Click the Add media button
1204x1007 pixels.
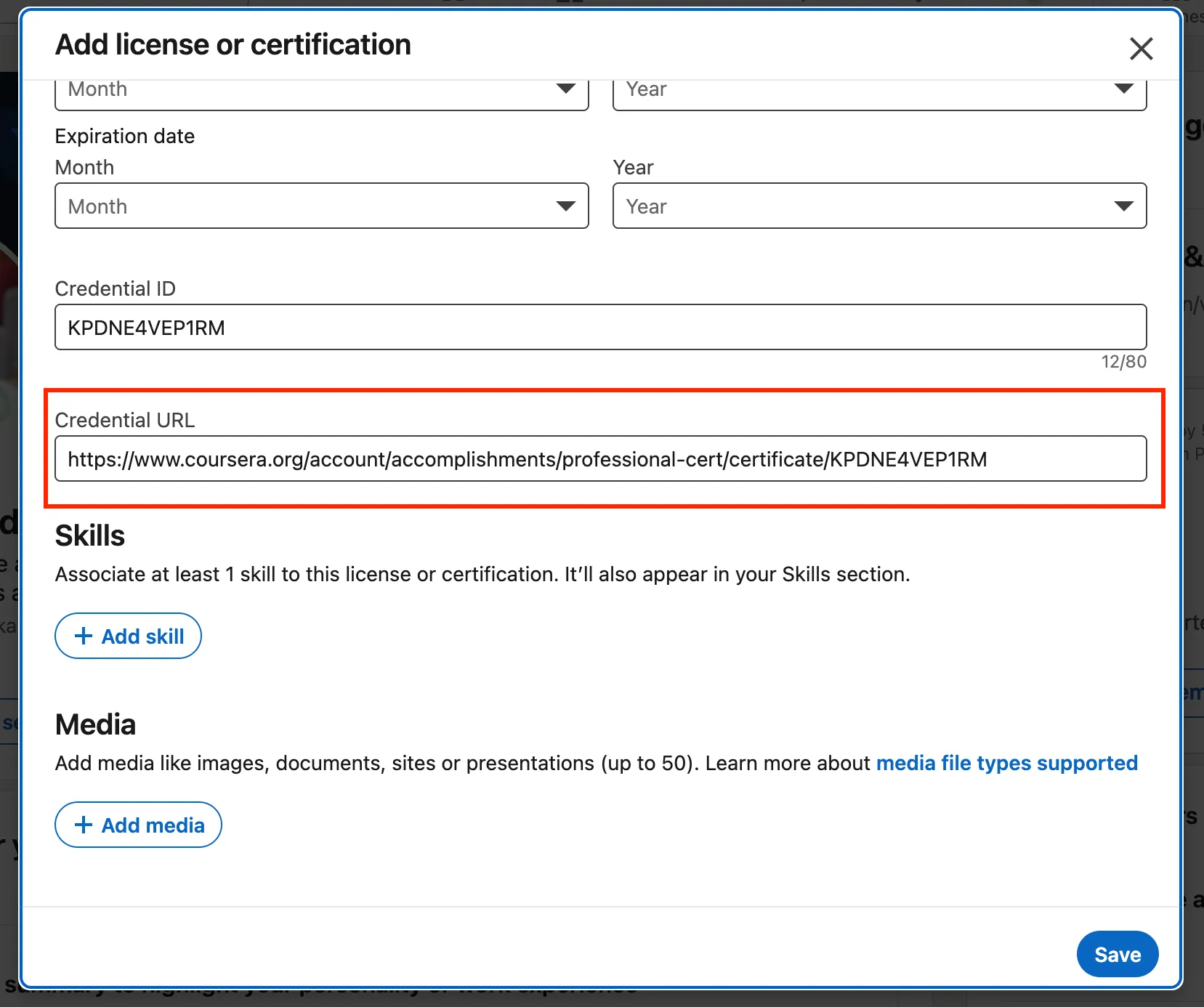[x=138, y=825]
